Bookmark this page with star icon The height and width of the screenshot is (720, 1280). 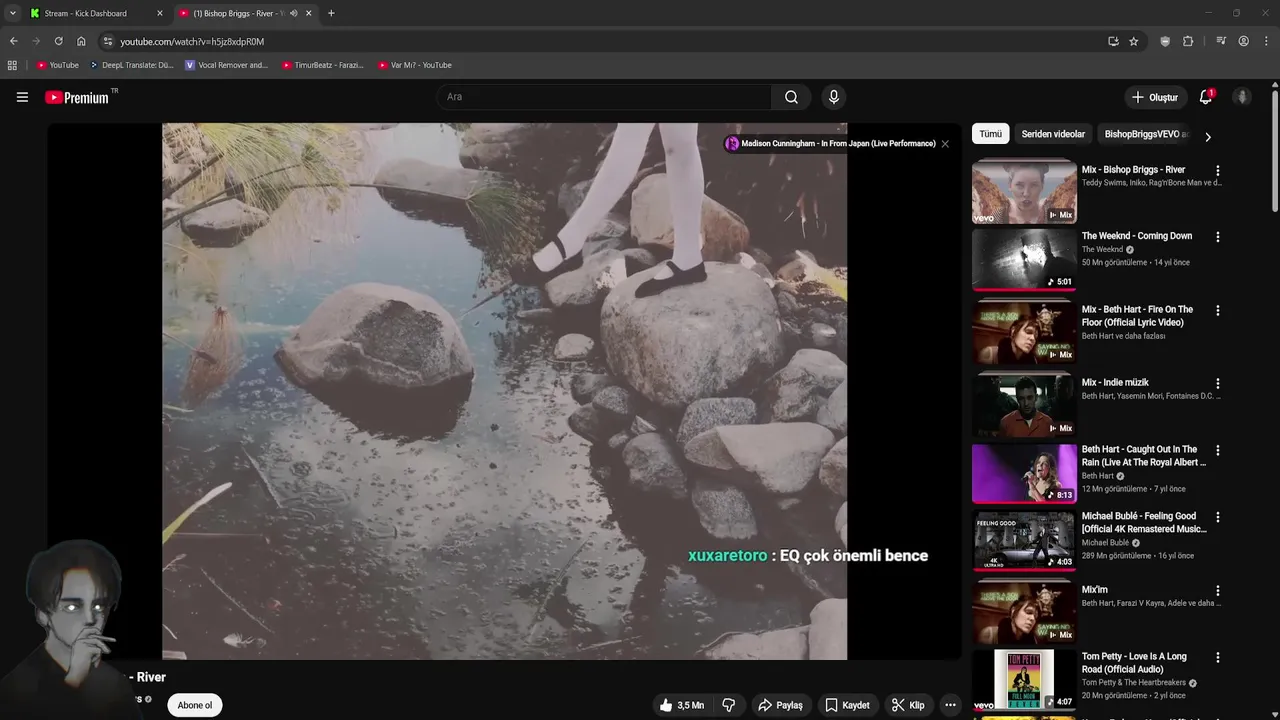1133,41
